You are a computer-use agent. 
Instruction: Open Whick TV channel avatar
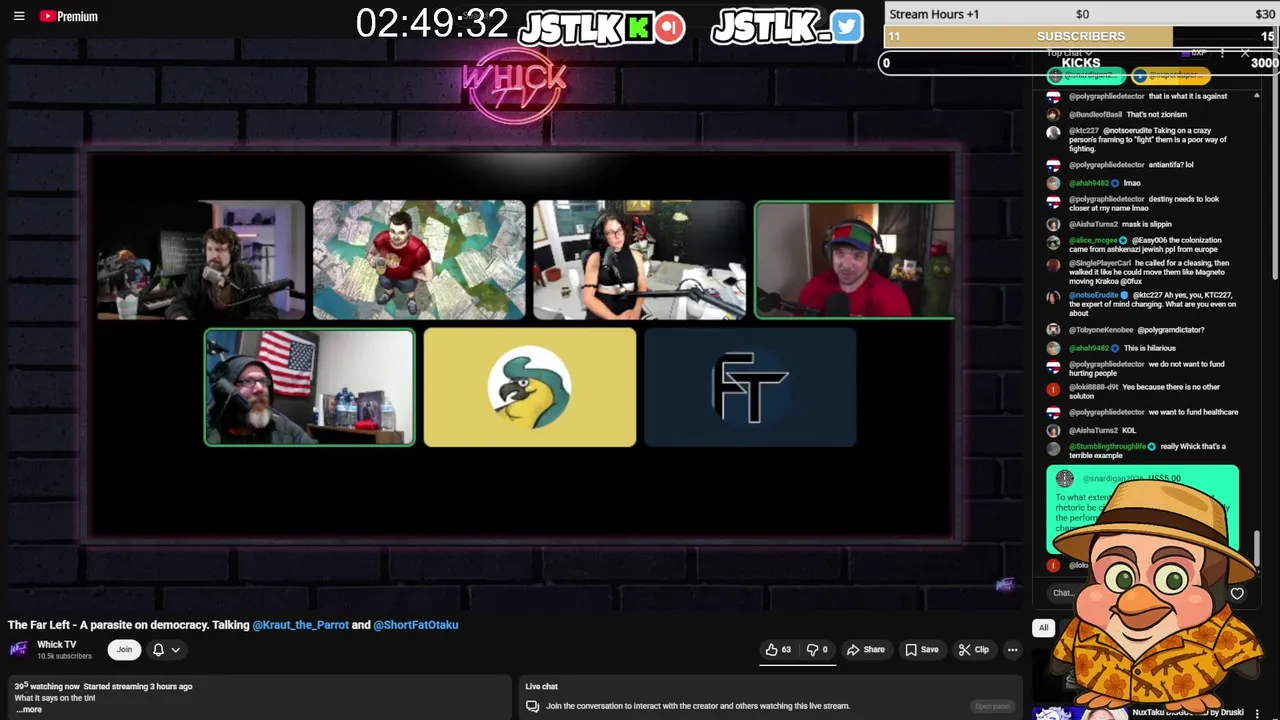(x=19, y=649)
